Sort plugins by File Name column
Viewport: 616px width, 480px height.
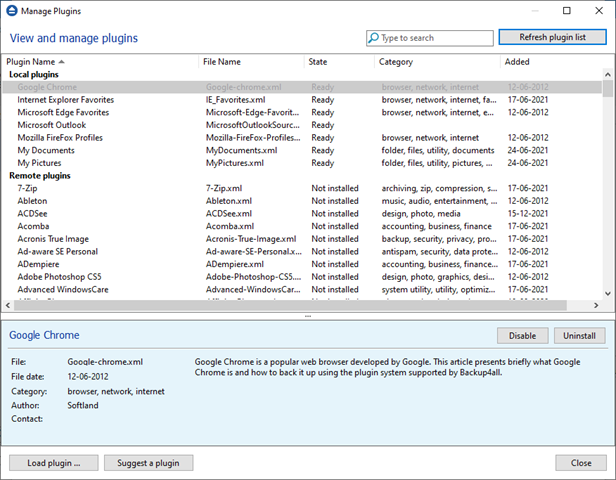click(222, 62)
